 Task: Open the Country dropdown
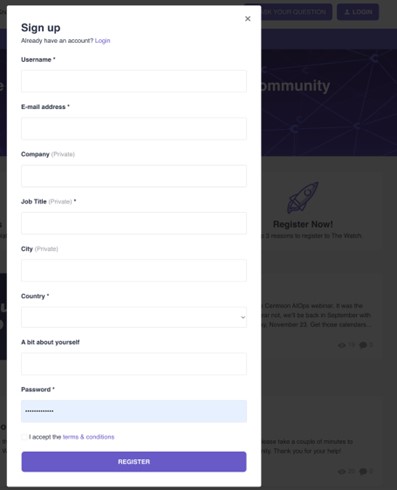click(134, 317)
